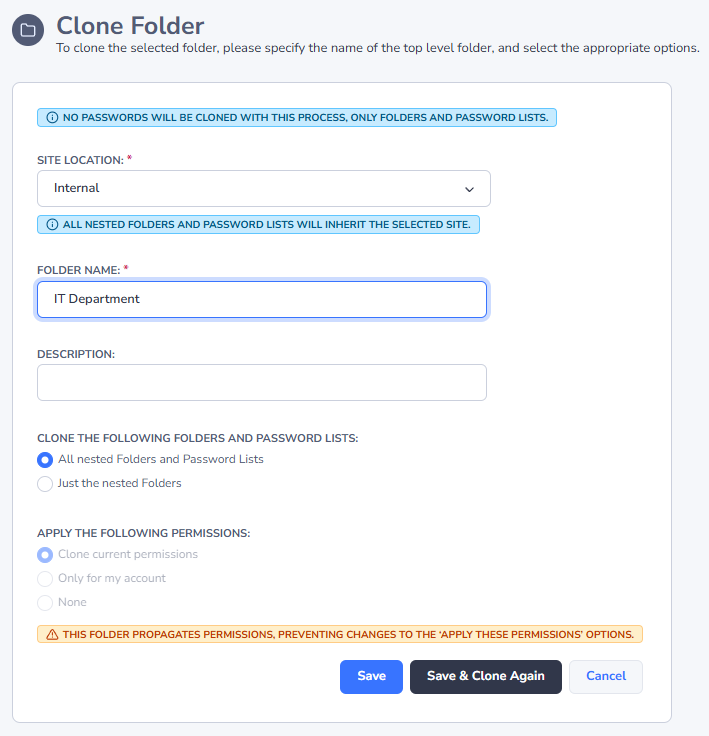Select 'All nested Folders and Password Lists' option

click(45, 460)
